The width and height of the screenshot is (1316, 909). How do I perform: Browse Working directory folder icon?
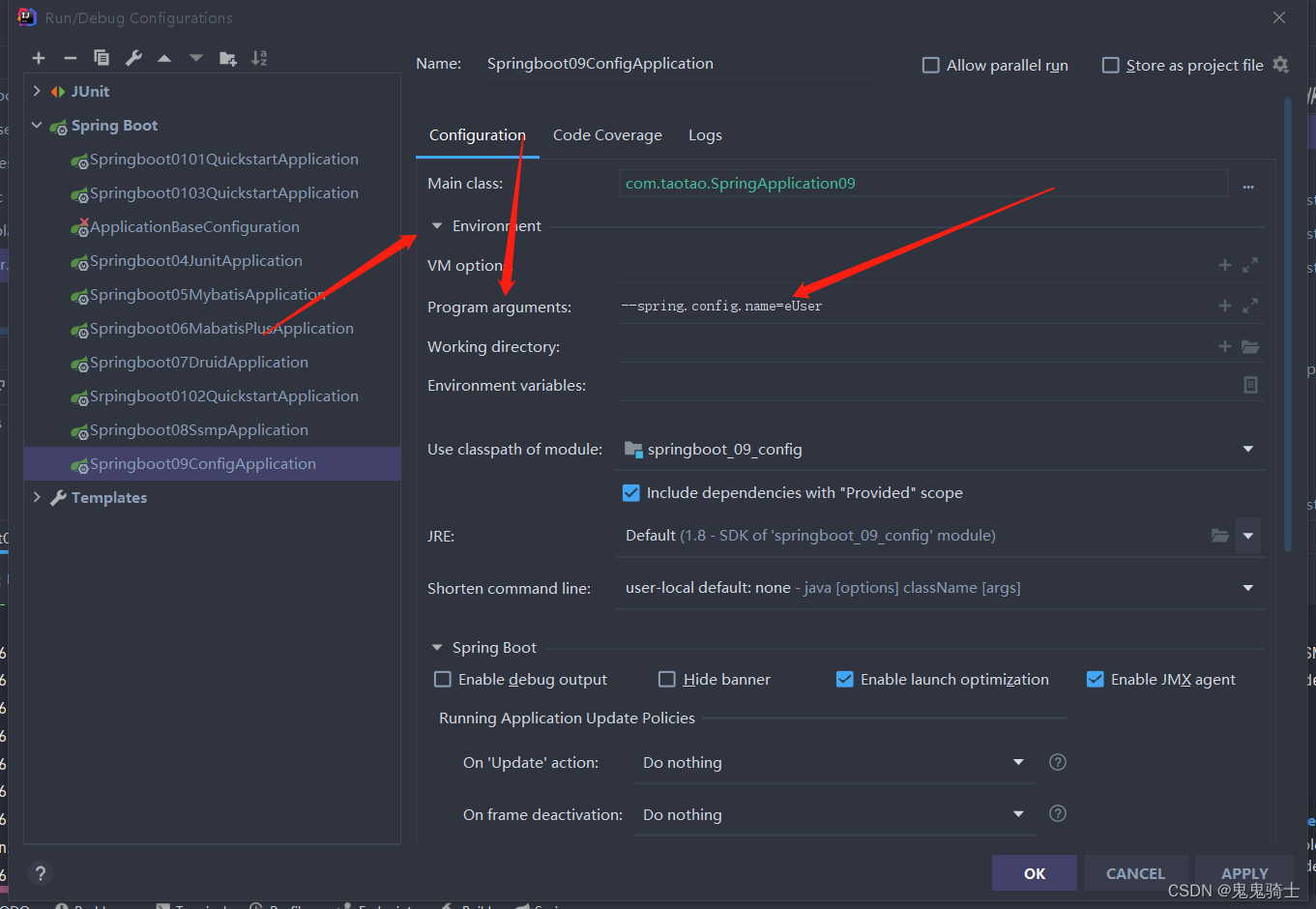1250,346
